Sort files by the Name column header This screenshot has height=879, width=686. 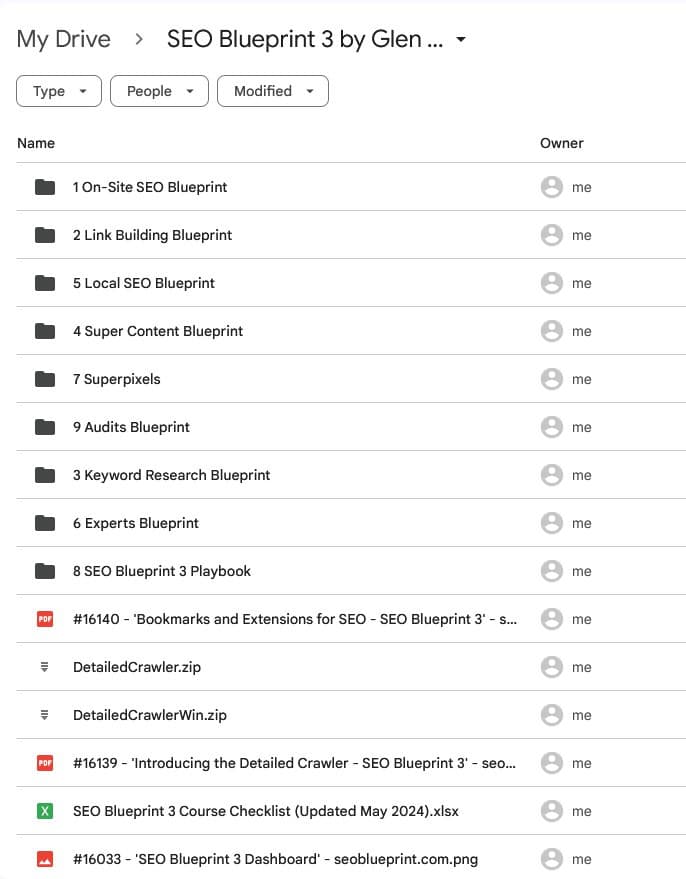pyautogui.click(x=36, y=143)
